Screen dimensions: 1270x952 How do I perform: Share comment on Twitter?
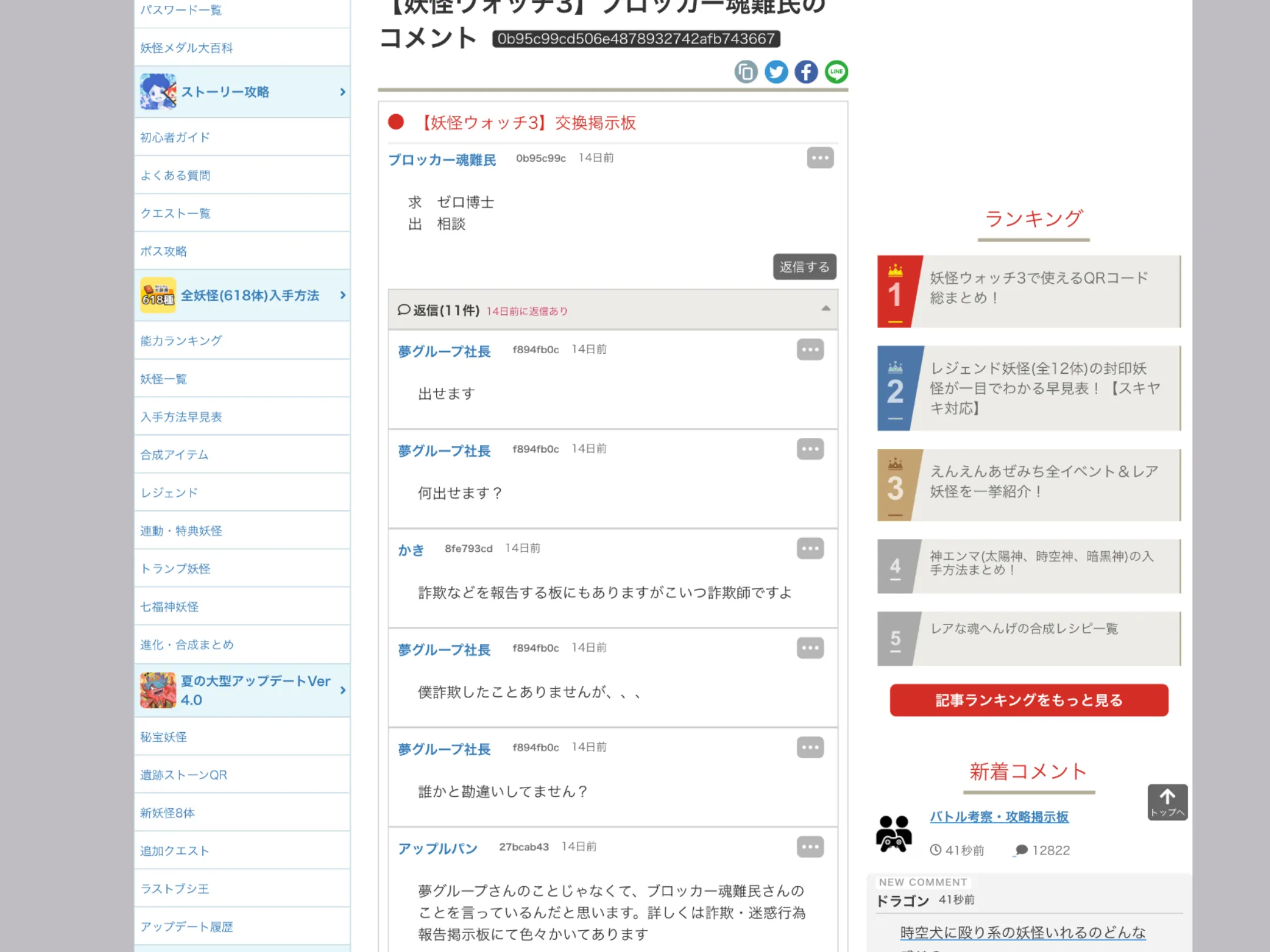[776, 72]
